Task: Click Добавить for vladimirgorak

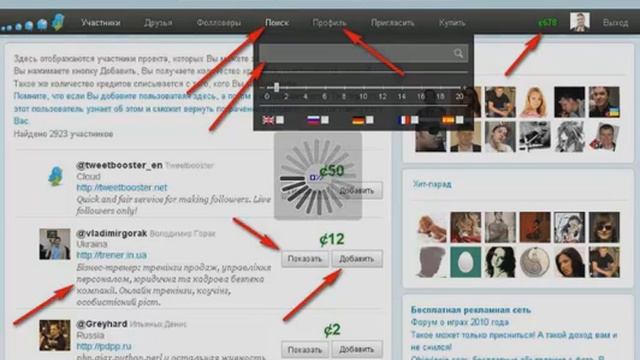Action: (x=357, y=259)
